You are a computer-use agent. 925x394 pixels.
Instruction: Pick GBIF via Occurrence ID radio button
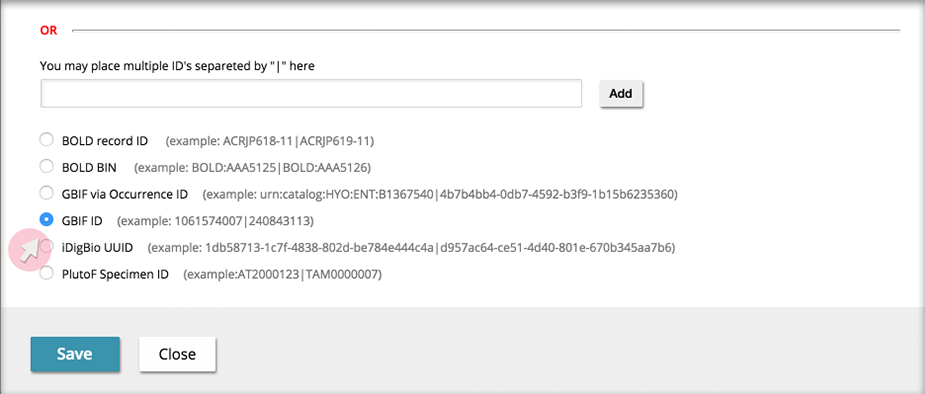46,193
